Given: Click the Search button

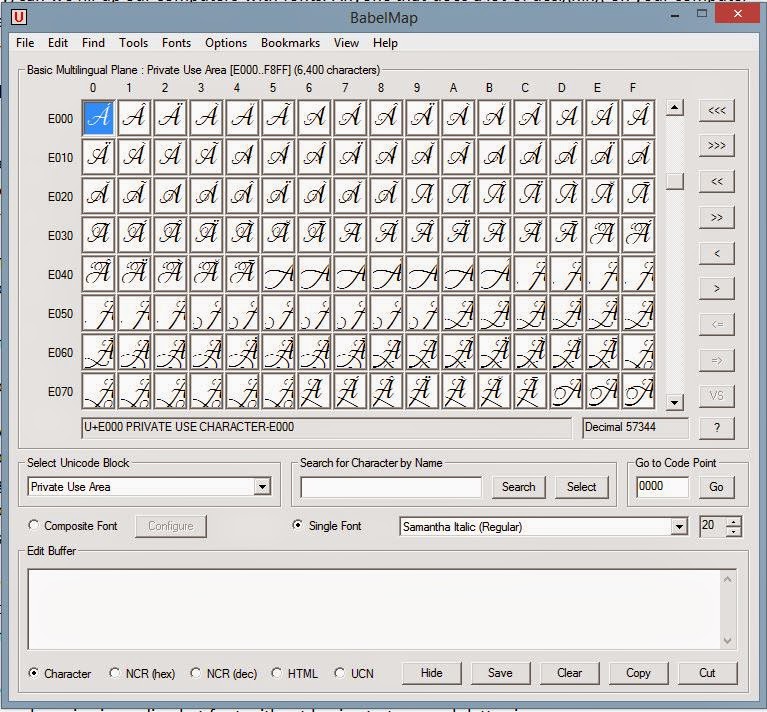Looking at the screenshot, I should pos(518,487).
